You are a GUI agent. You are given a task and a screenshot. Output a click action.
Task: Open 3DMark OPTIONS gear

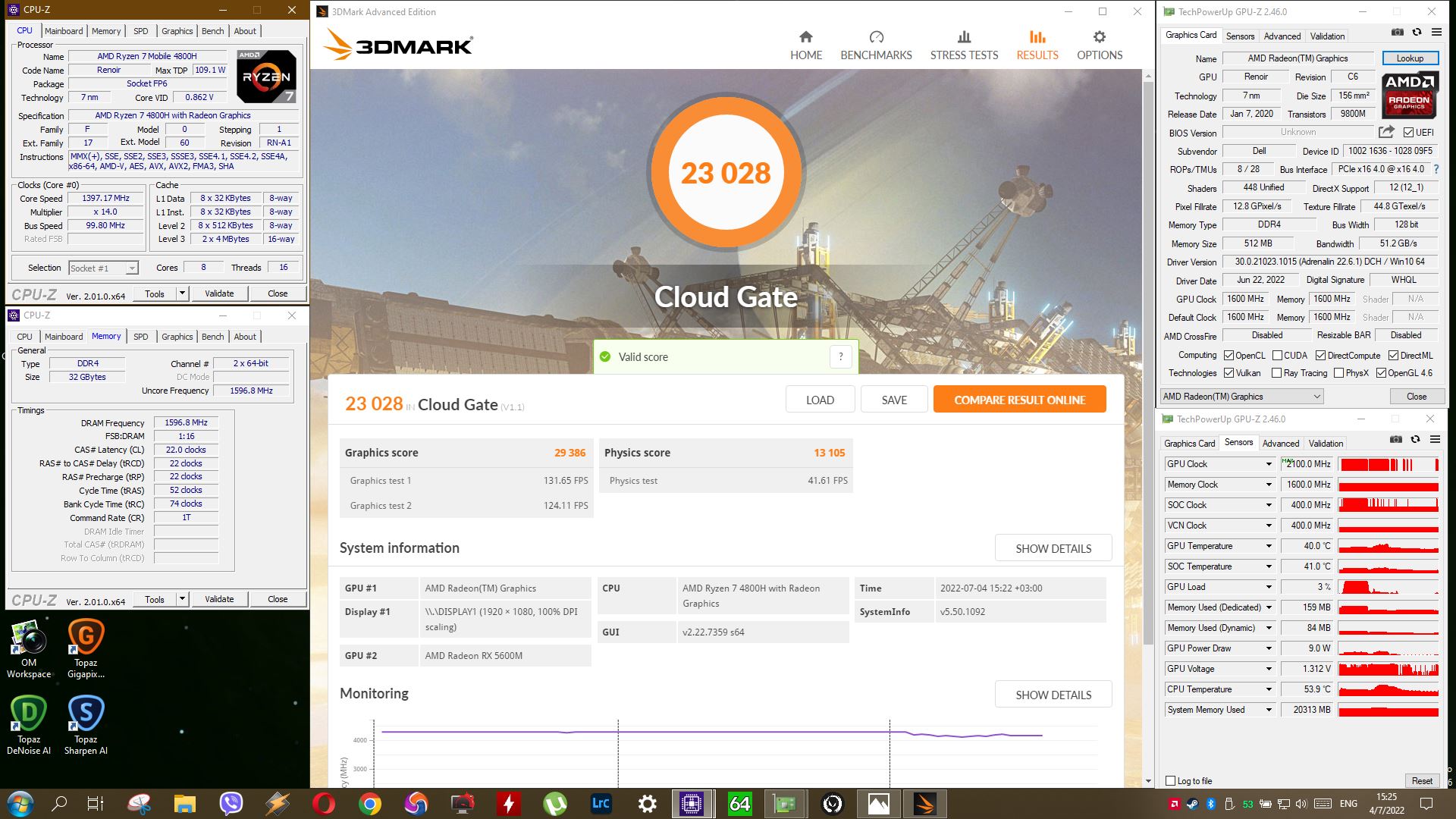pyautogui.click(x=1100, y=45)
